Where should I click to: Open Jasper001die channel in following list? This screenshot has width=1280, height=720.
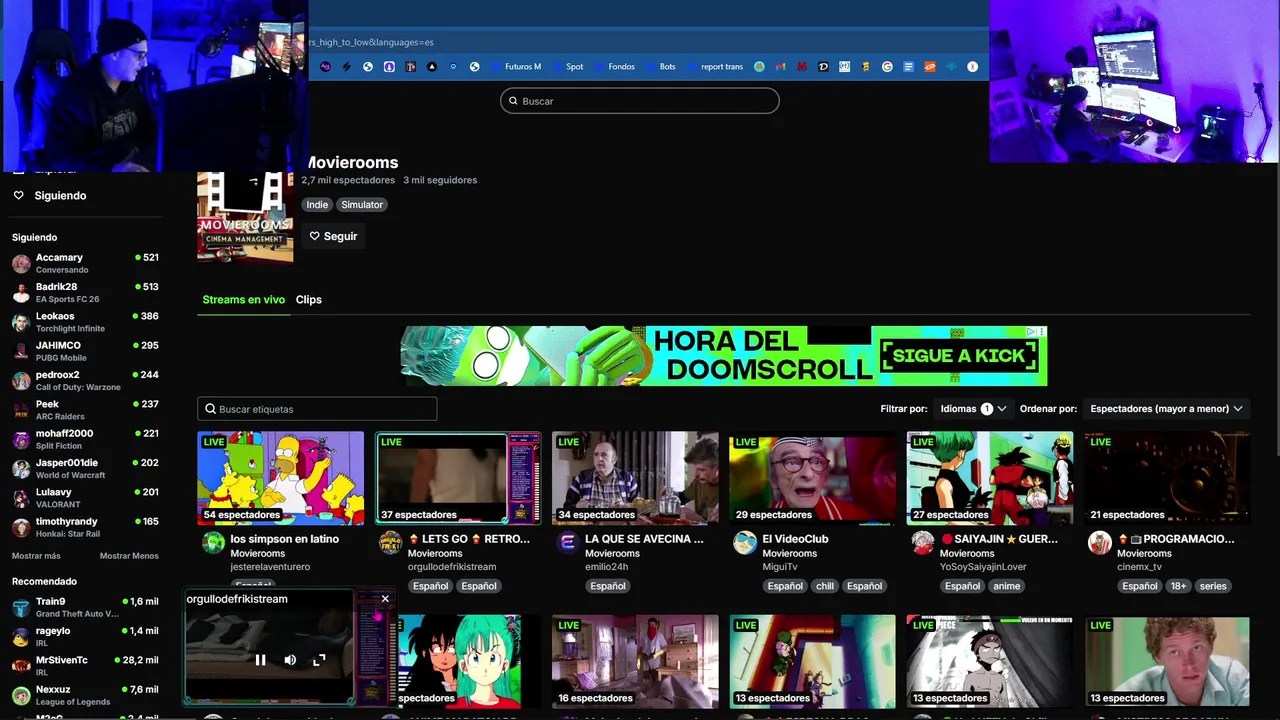[85, 468]
